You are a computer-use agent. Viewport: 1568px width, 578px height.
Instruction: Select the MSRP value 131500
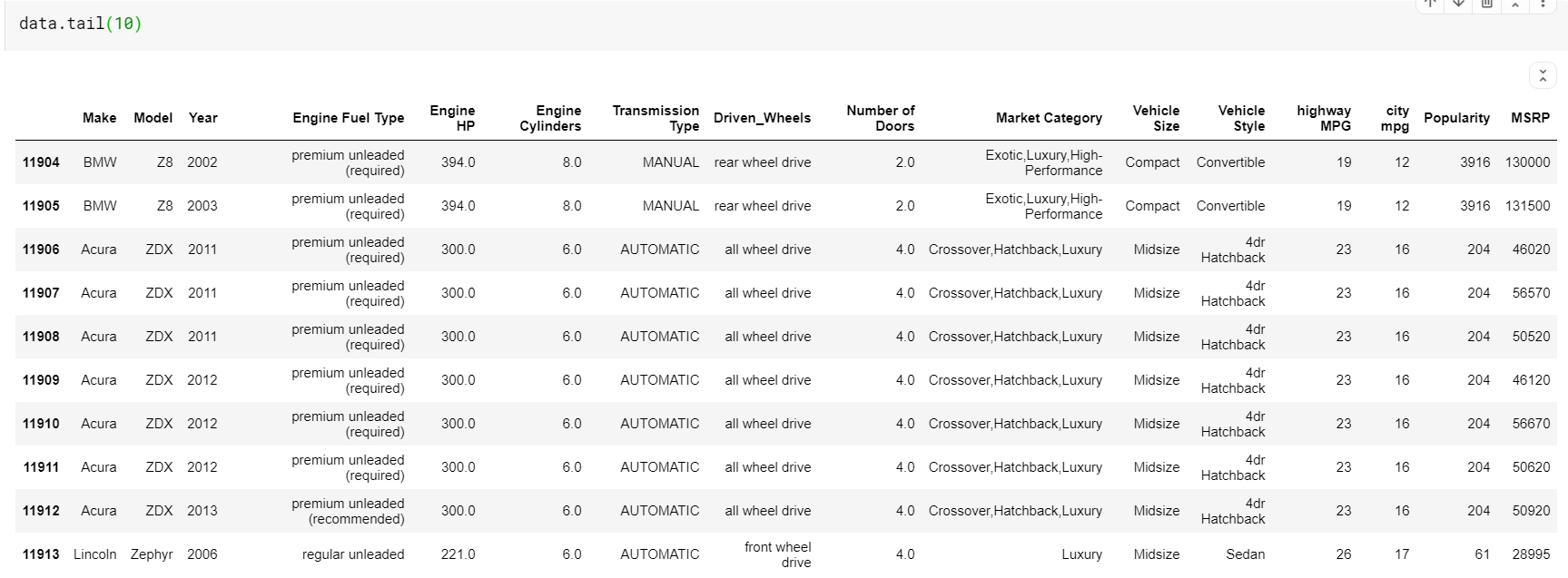tap(1527, 206)
